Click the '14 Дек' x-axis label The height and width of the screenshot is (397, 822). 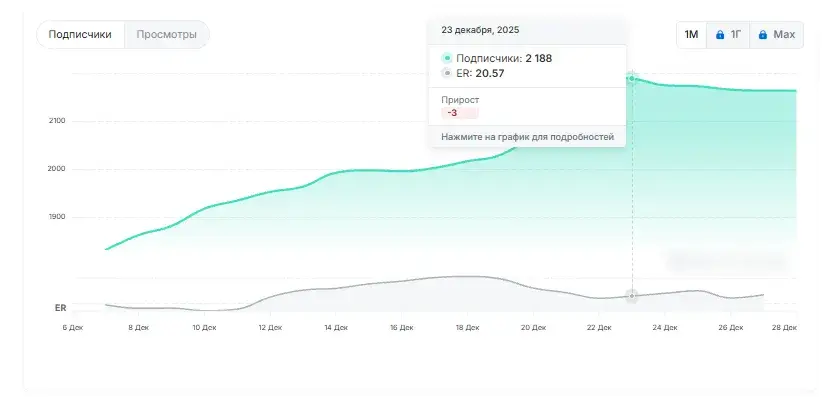336,328
